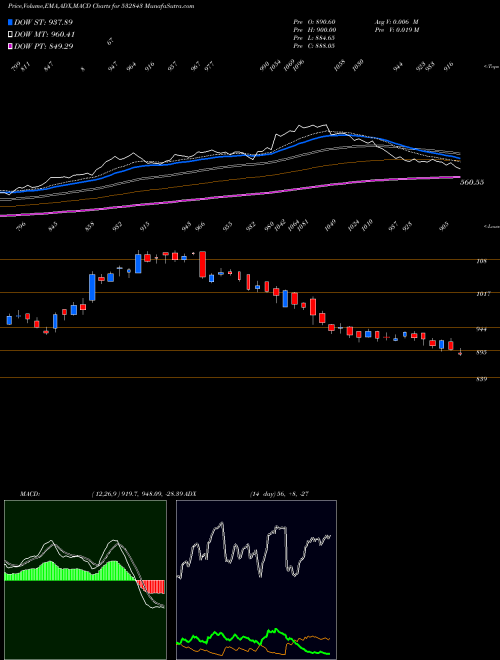Open the ADX indicator panel

(256, 580)
